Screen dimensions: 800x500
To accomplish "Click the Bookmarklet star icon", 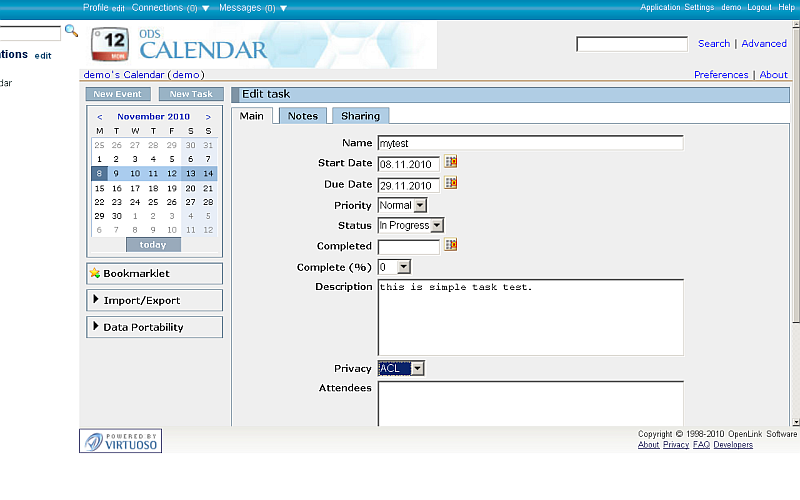I will pos(95,273).
